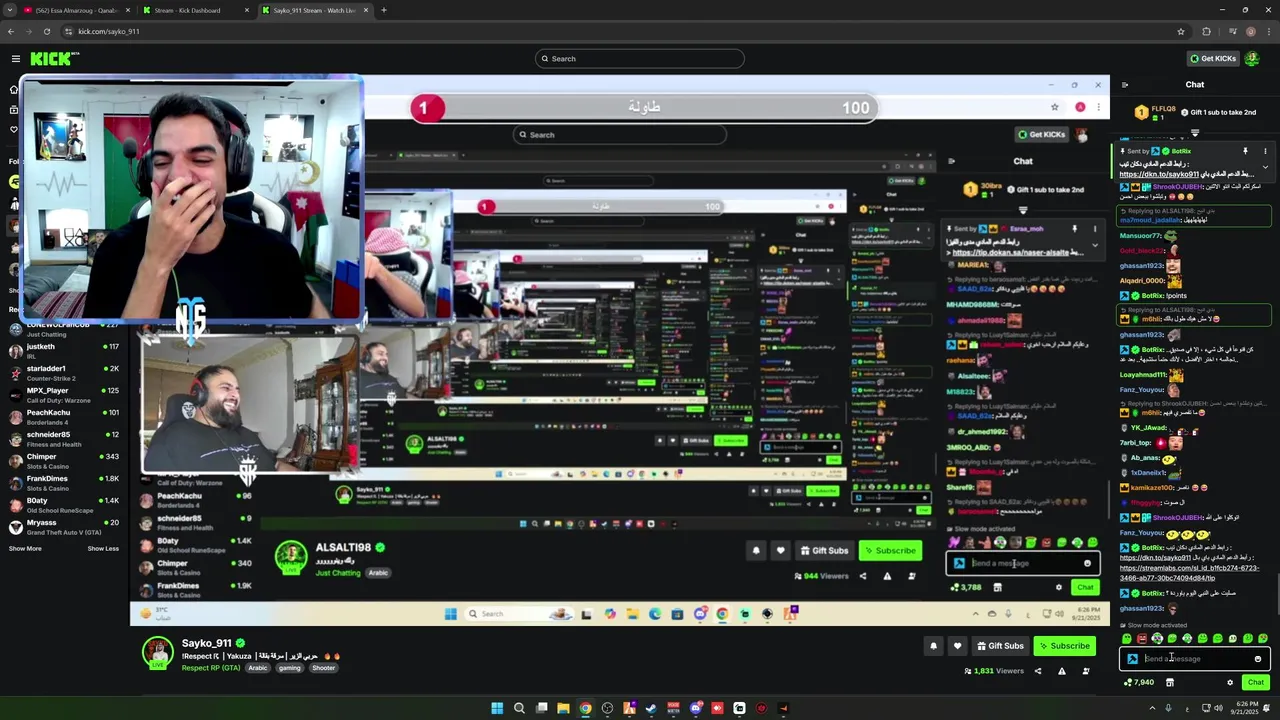Select the Arabic tag under Sayko_911
The width and height of the screenshot is (1280, 720).
tap(258, 668)
